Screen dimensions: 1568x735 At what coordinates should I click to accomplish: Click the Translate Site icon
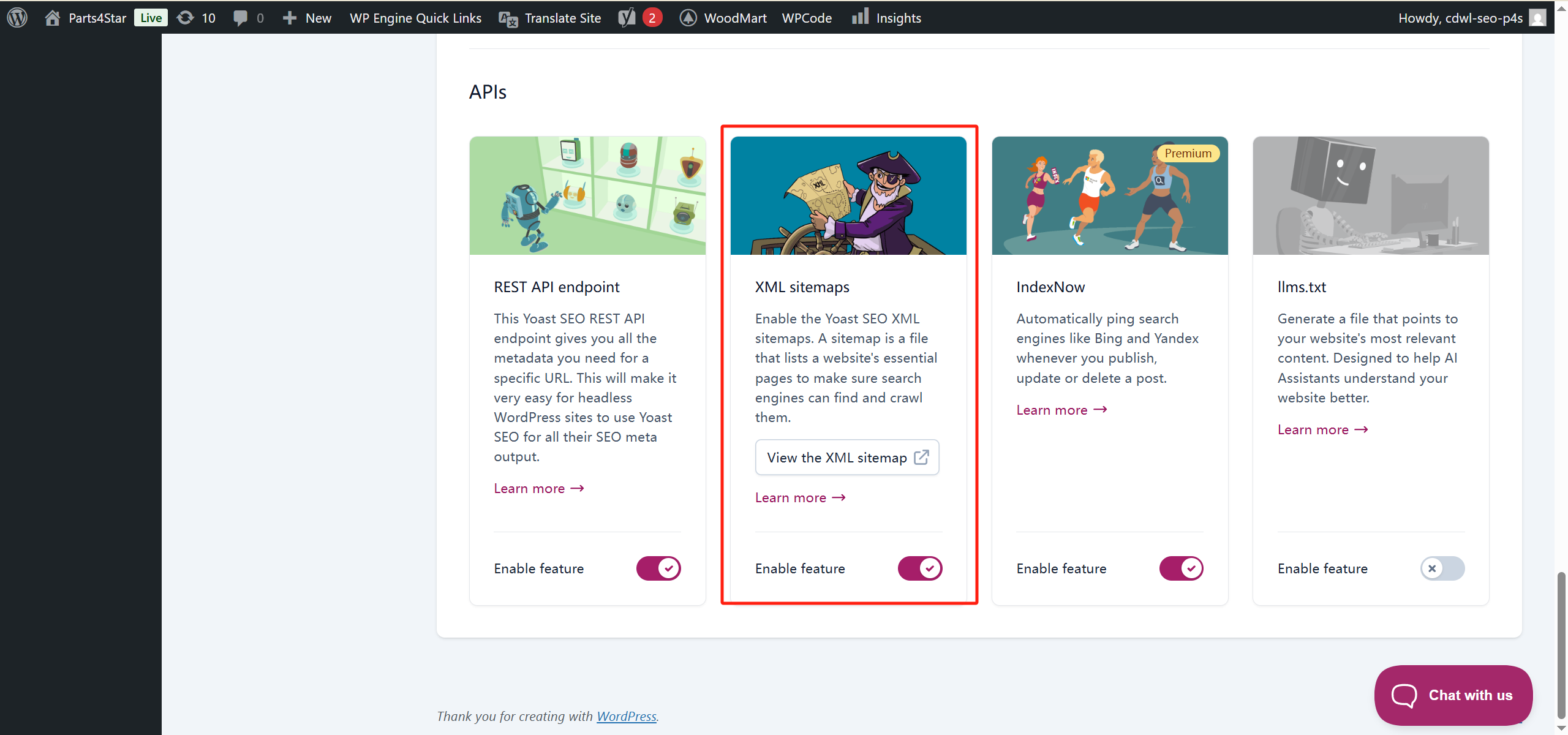(x=508, y=18)
